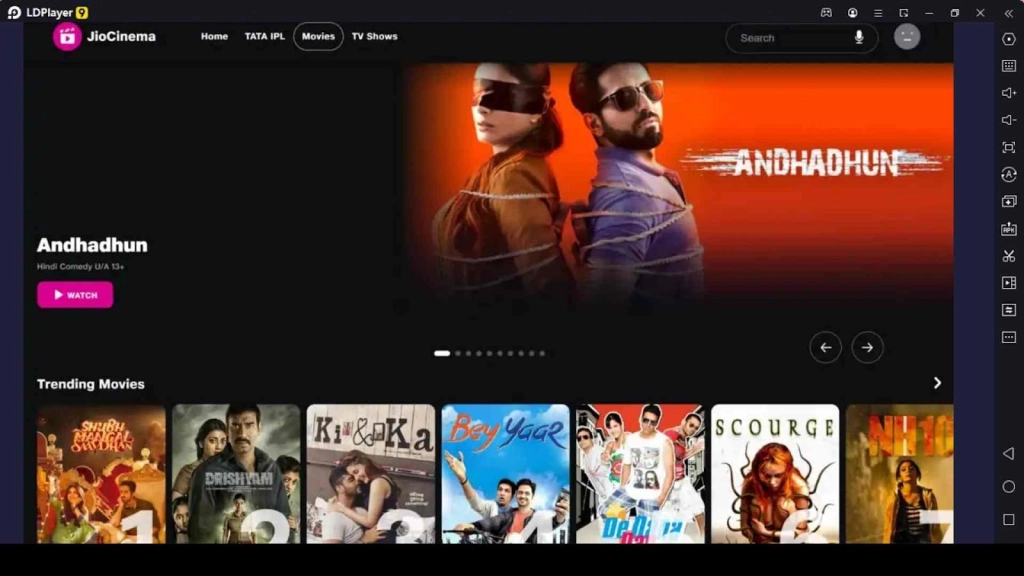The height and width of the screenshot is (576, 1024).
Task: Open the TATA IPL section
Action: click(x=264, y=36)
